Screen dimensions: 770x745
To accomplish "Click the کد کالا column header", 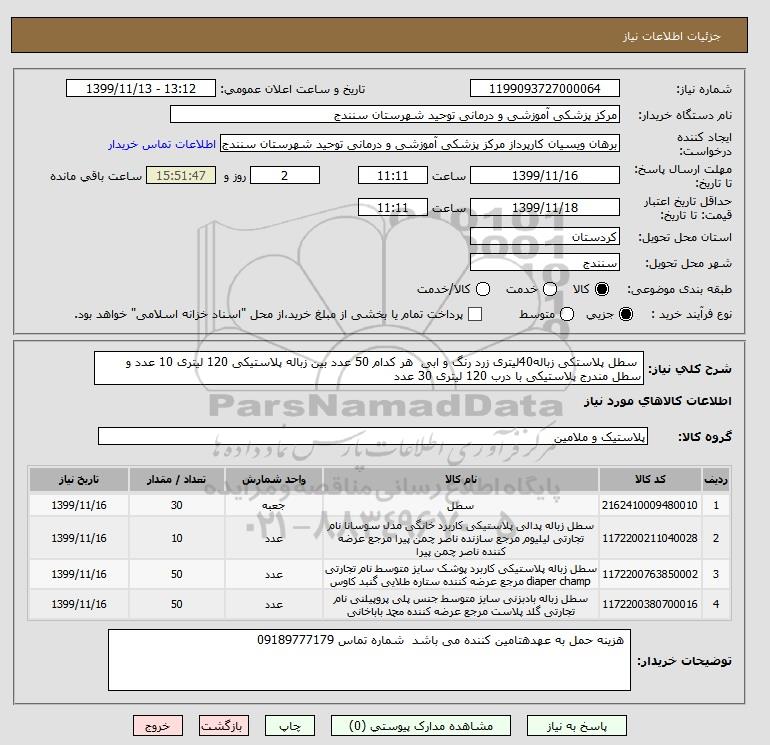I will tap(650, 479).
